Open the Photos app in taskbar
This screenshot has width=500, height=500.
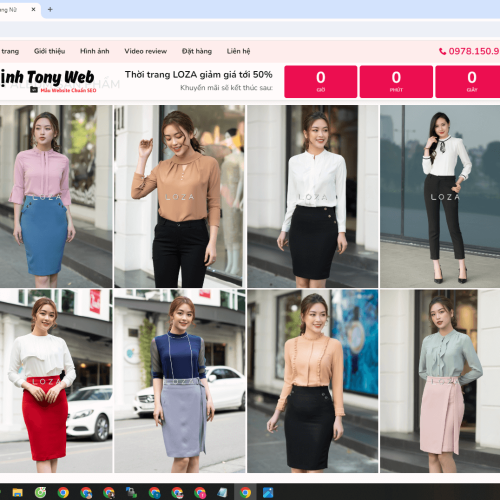click(268, 492)
